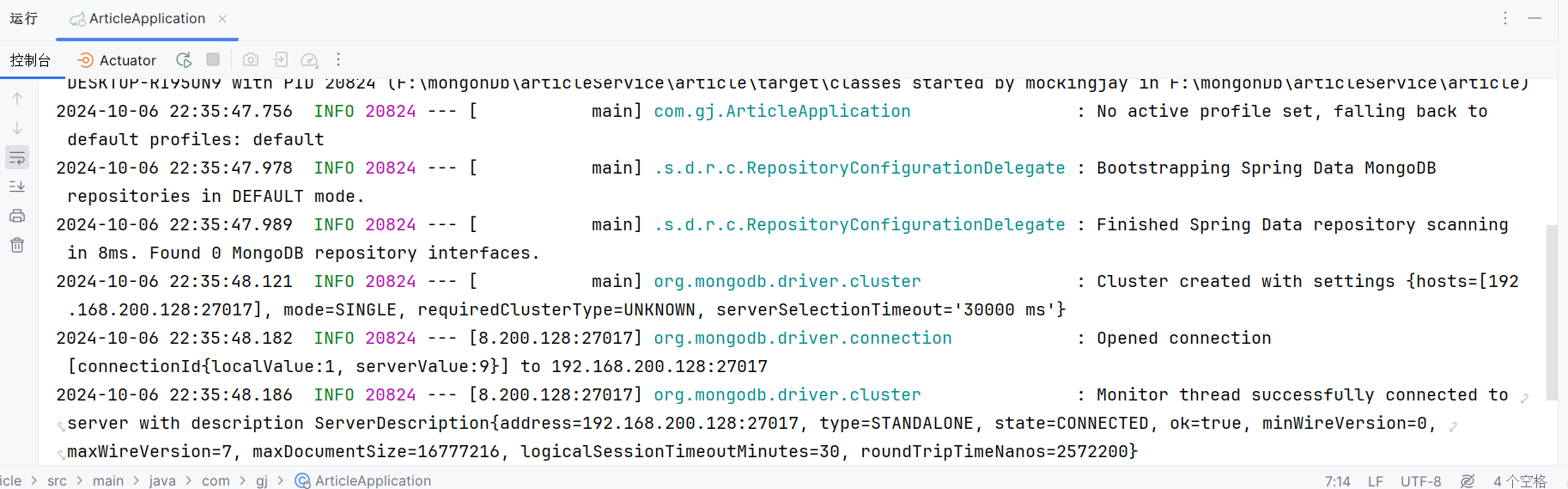Close the ArticleApplication run tab

pos(222,19)
